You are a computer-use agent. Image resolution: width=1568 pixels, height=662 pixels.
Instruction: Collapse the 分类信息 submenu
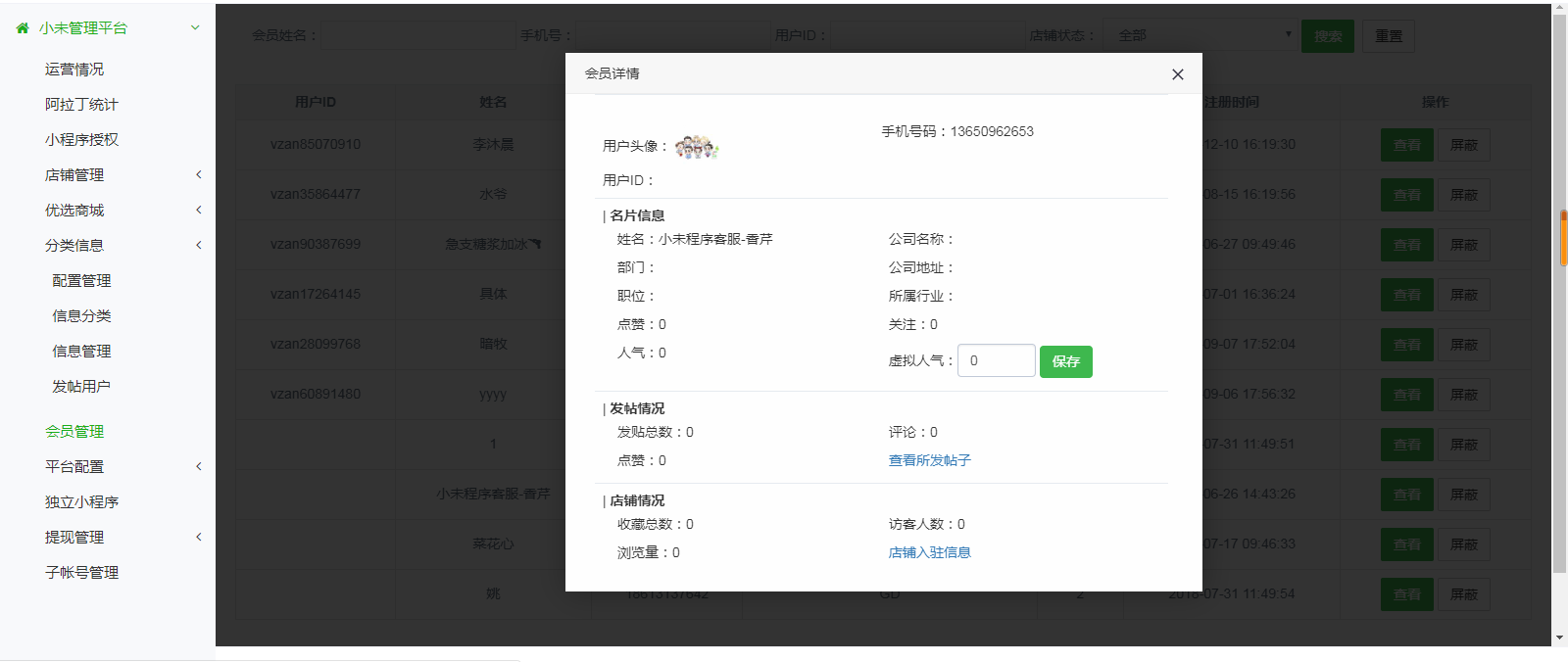point(198,246)
